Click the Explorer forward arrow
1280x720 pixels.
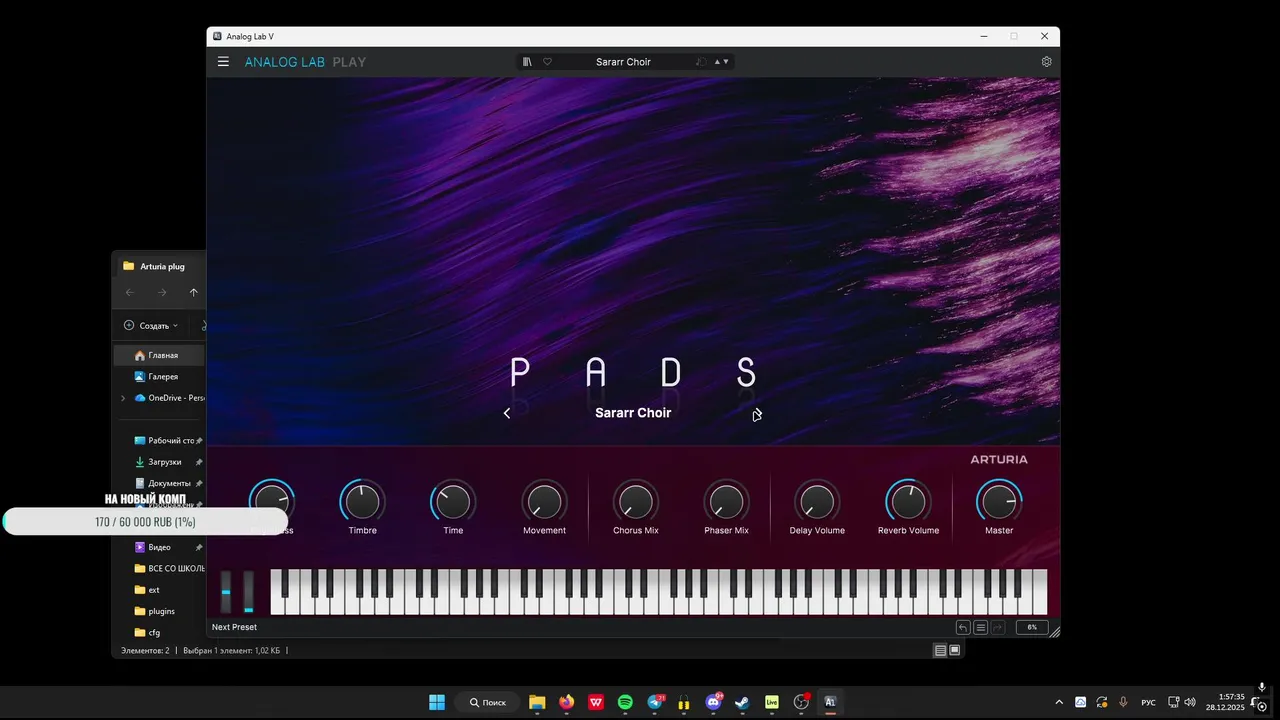pyautogui.click(x=161, y=292)
